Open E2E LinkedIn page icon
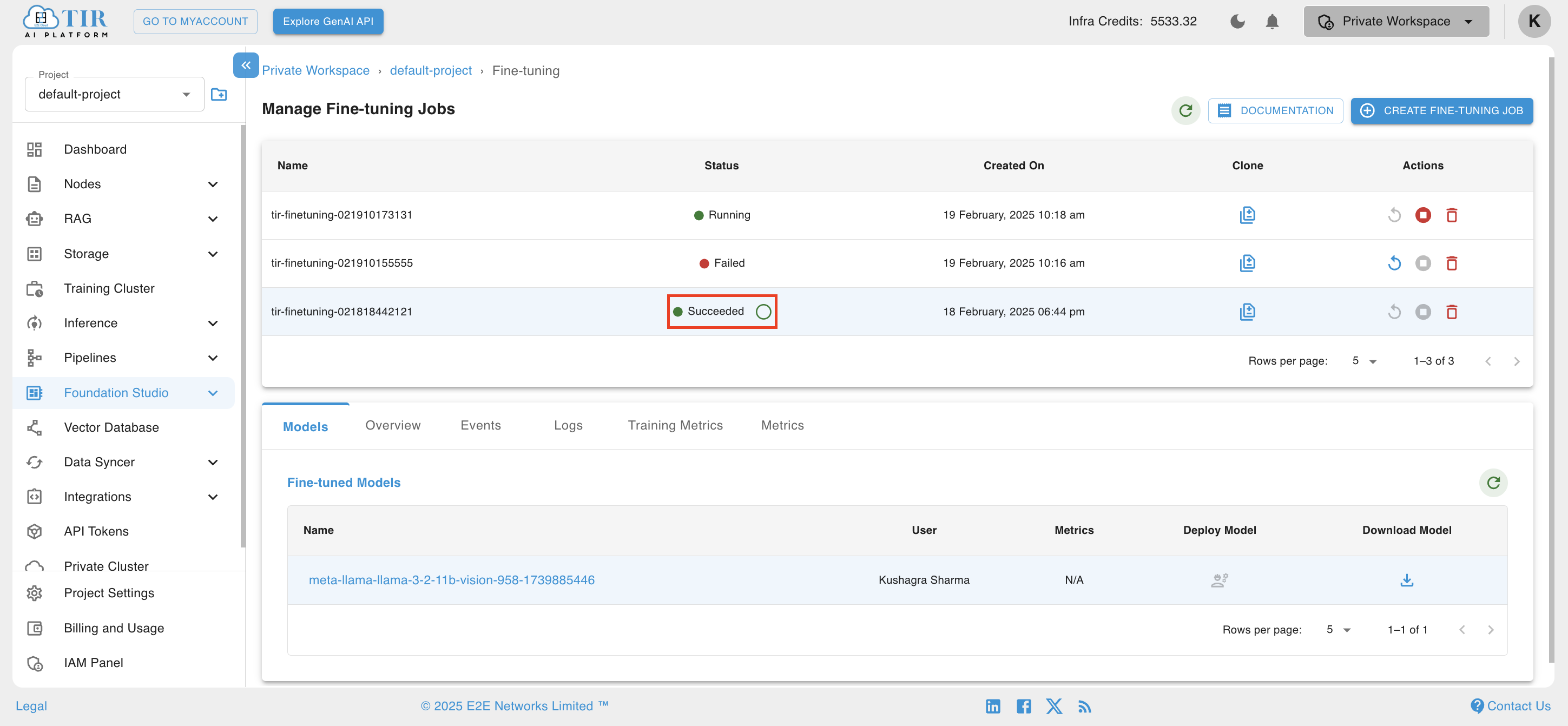 (x=993, y=706)
